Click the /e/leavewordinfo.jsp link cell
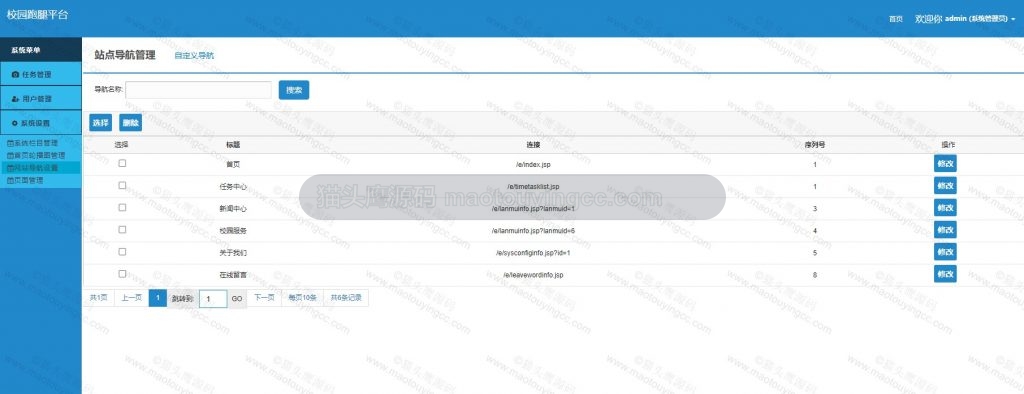The image size is (1024, 394). point(533,275)
